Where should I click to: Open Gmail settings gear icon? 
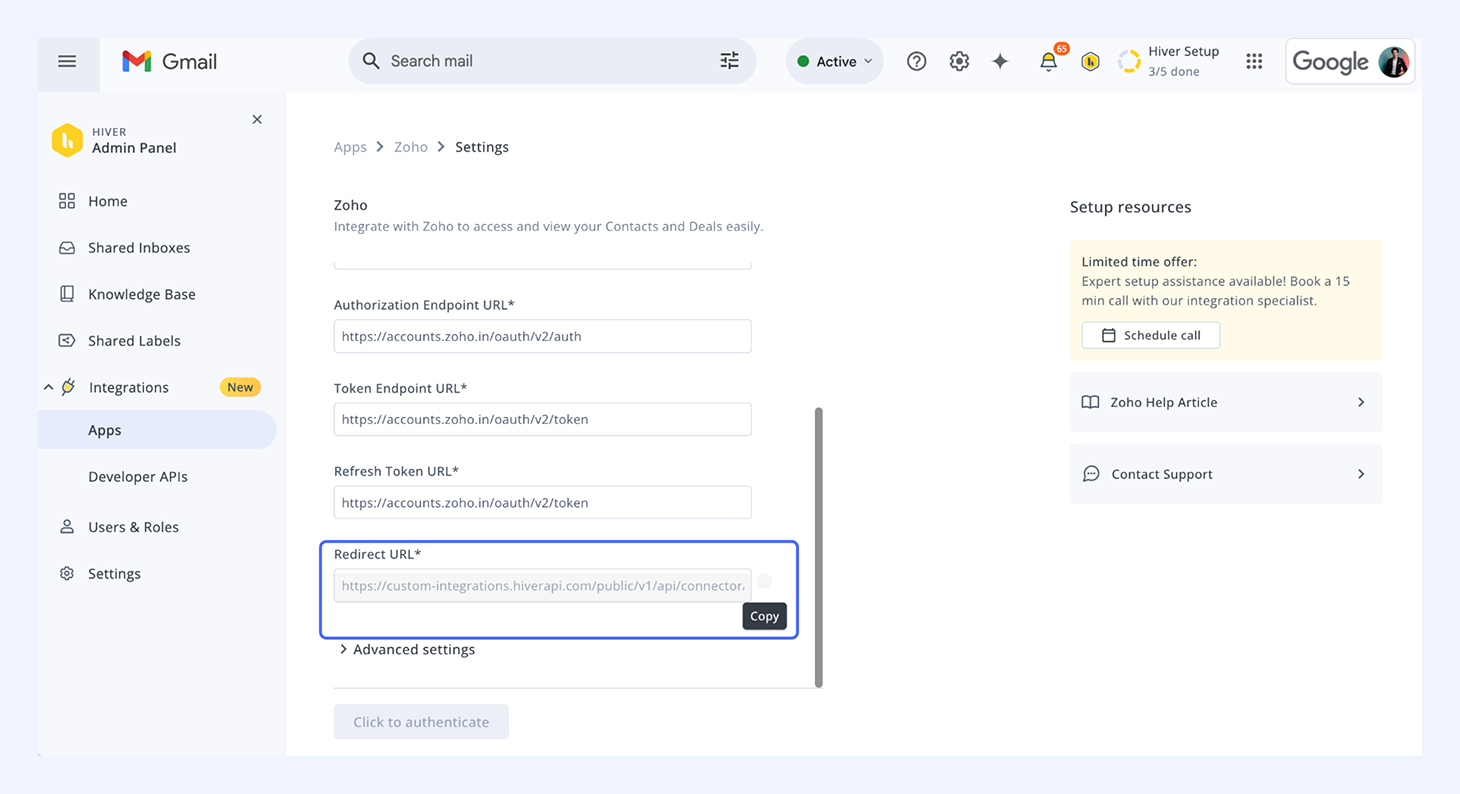tap(959, 62)
